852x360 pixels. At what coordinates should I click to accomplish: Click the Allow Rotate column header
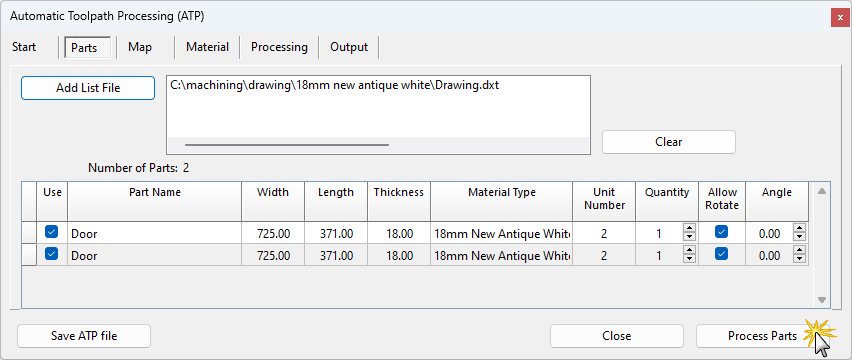pos(722,201)
